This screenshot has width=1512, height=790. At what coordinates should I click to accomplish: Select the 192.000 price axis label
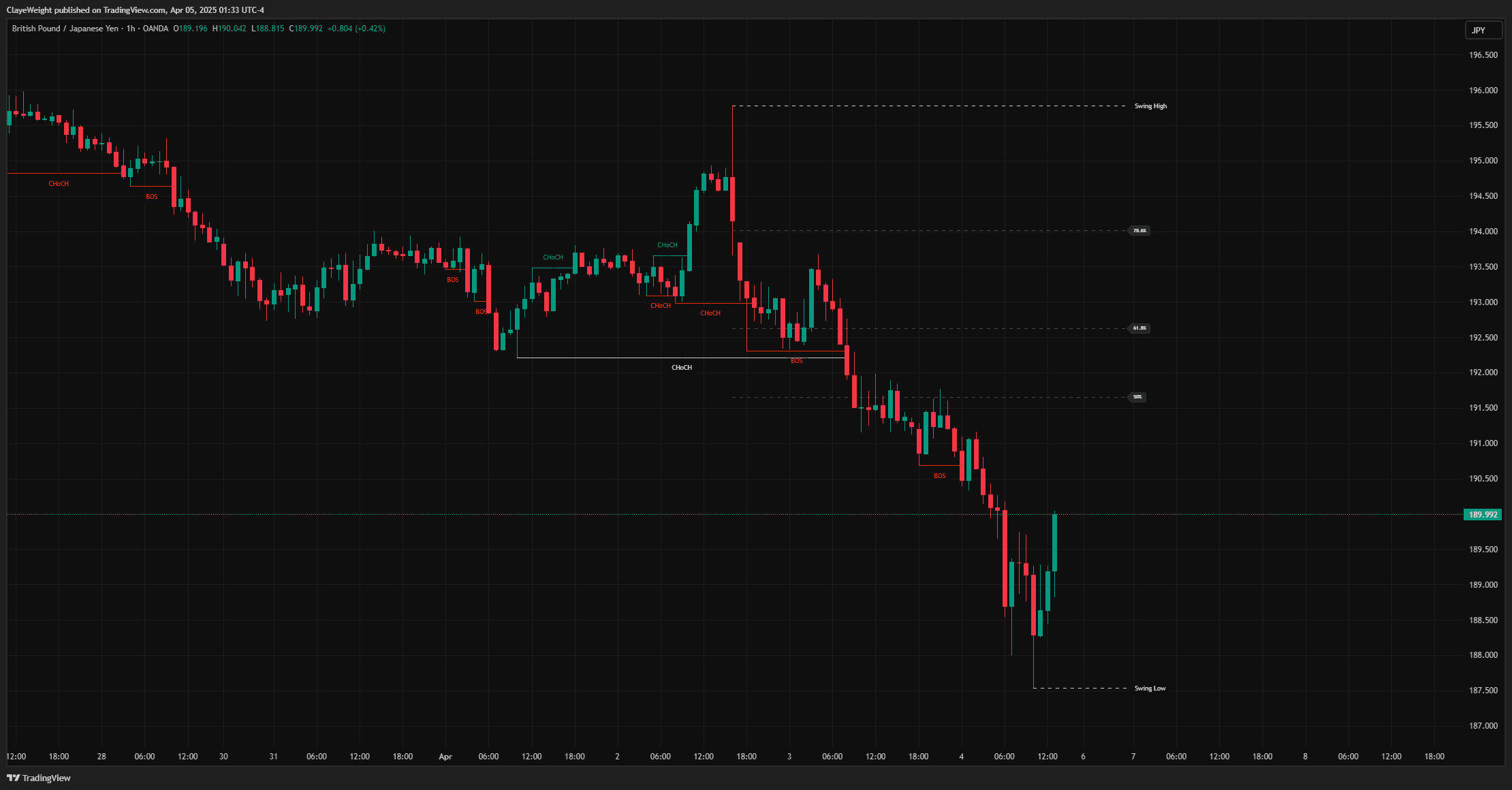(x=1485, y=371)
